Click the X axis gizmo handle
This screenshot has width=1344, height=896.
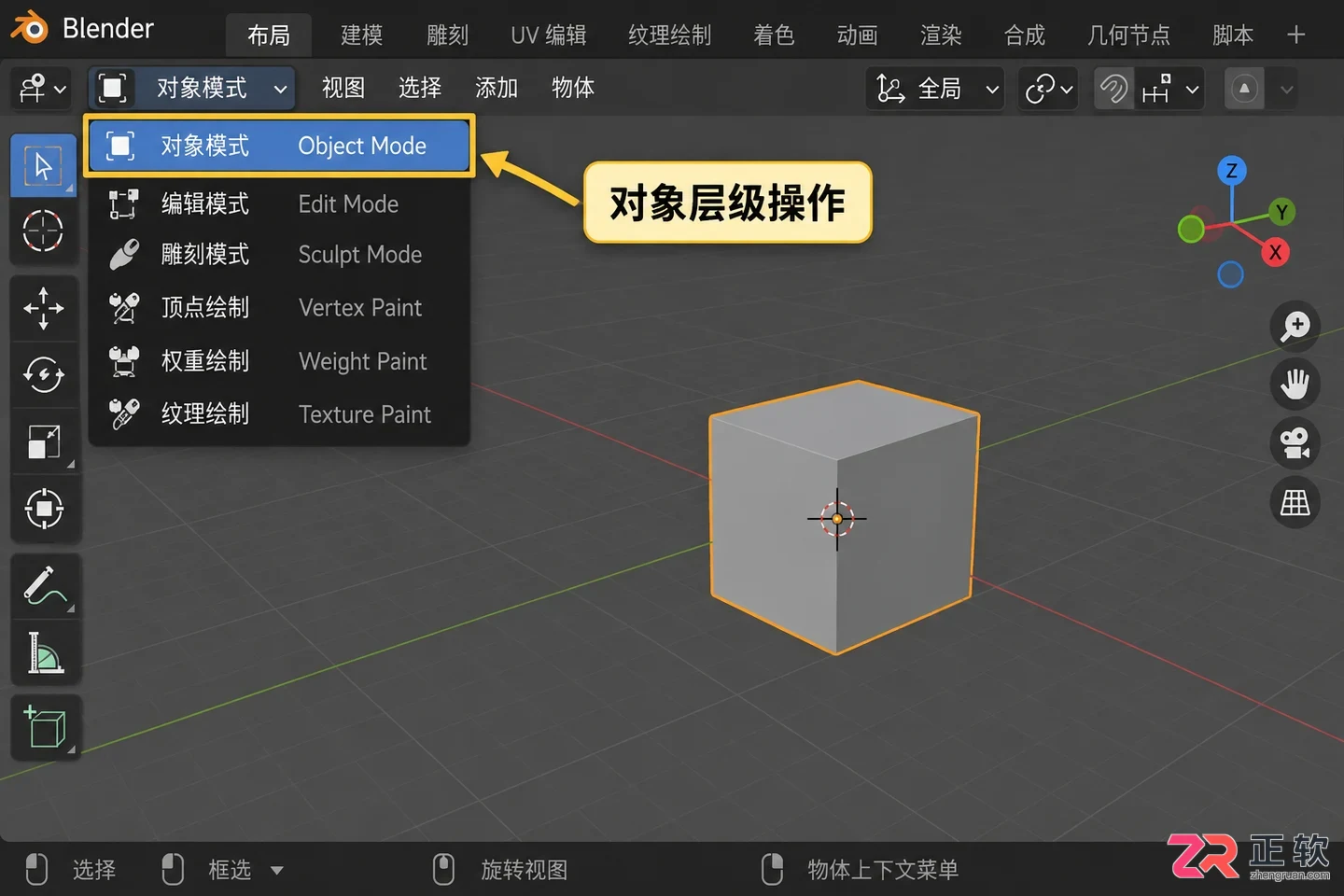click(x=1275, y=252)
